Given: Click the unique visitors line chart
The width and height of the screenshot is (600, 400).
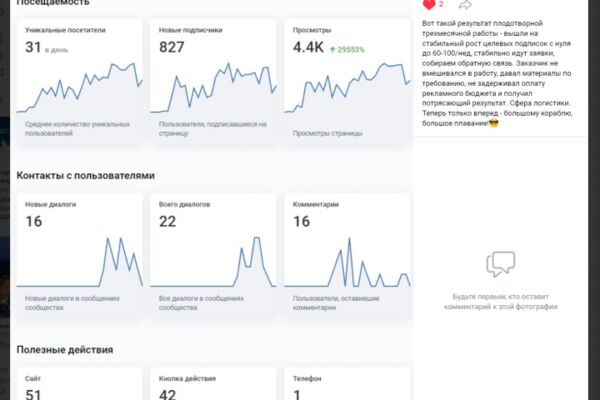Looking at the screenshot, I should click(79, 88).
